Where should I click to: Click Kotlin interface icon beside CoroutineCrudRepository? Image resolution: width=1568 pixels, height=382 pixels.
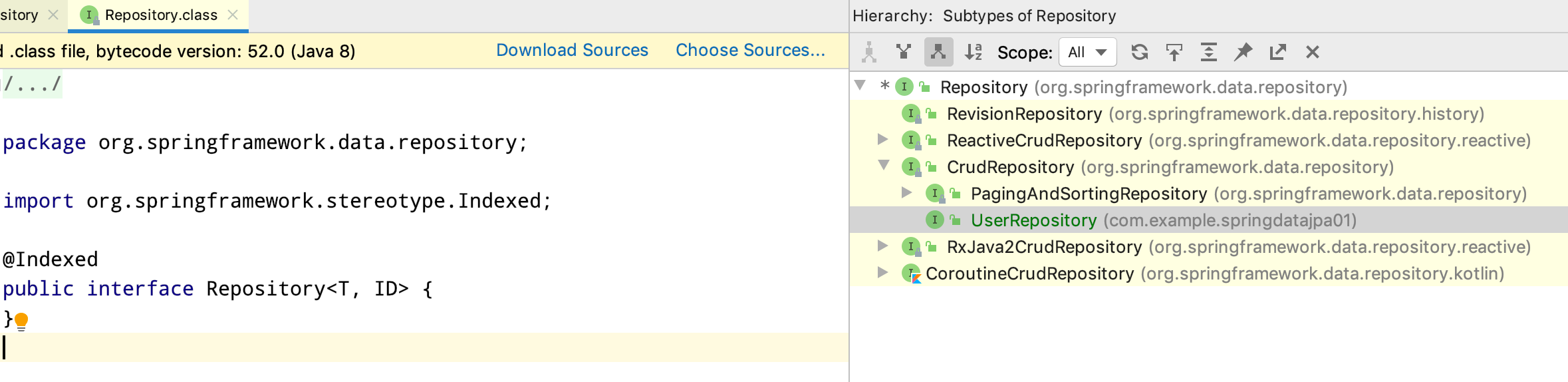pos(911,274)
